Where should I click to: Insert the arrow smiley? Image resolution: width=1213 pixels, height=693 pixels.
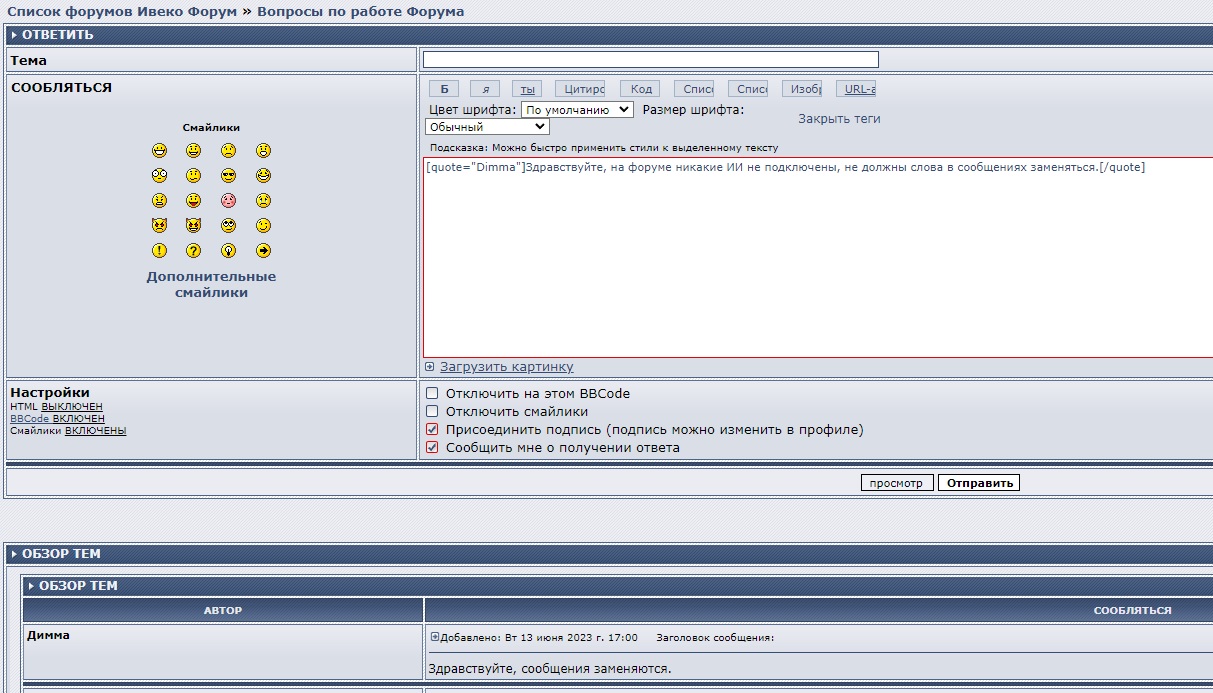[x=263, y=251]
